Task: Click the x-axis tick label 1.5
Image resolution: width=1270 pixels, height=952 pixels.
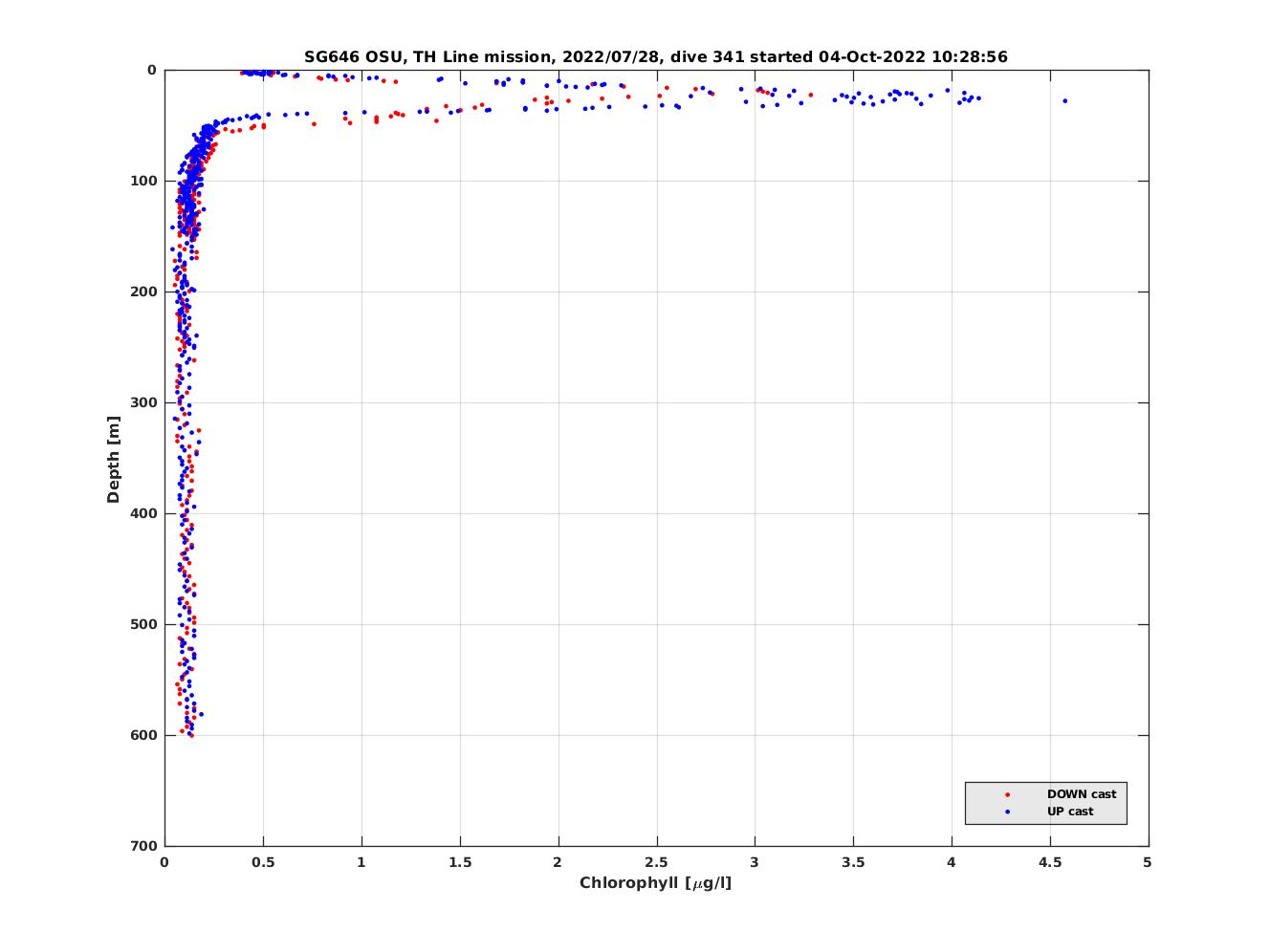Action: pos(460,862)
